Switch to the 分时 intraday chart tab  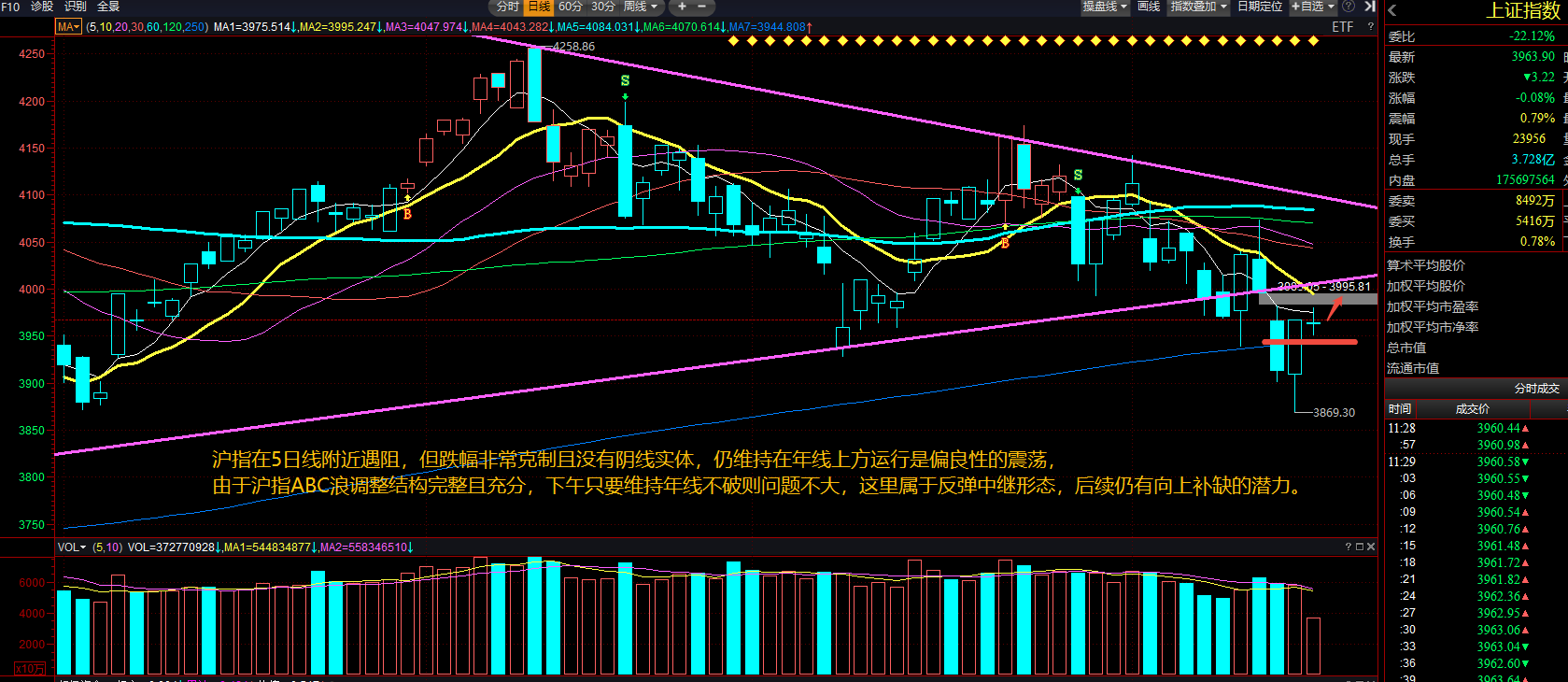[x=508, y=7]
